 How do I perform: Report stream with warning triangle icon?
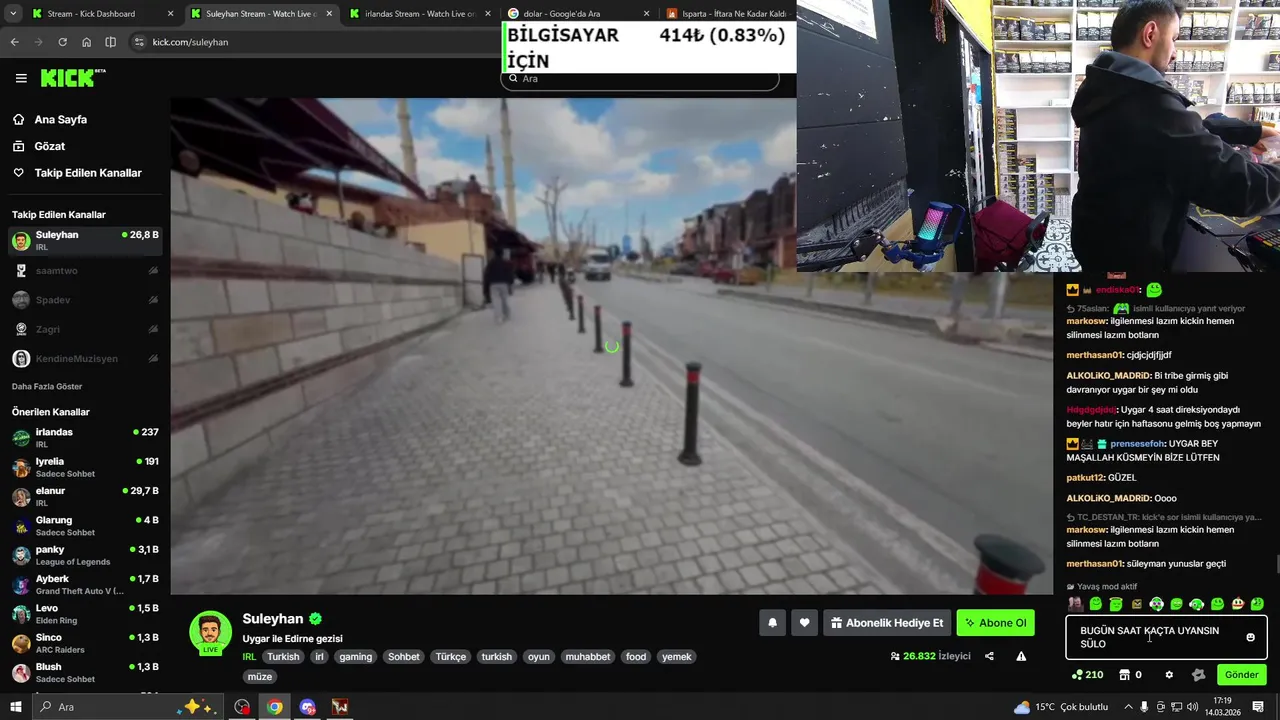[1021, 656]
